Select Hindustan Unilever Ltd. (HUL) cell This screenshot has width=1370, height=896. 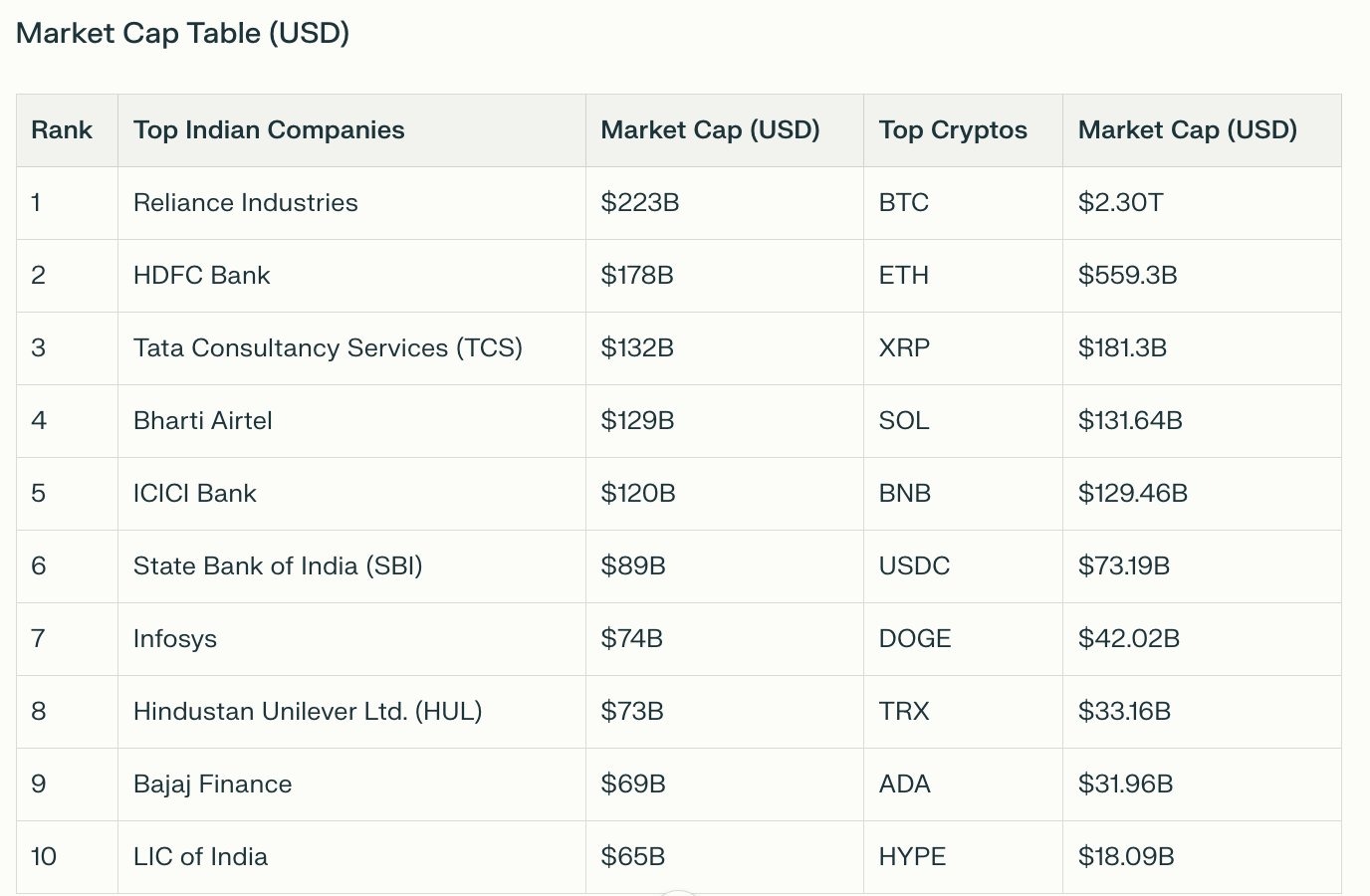[x=307, y=712]
